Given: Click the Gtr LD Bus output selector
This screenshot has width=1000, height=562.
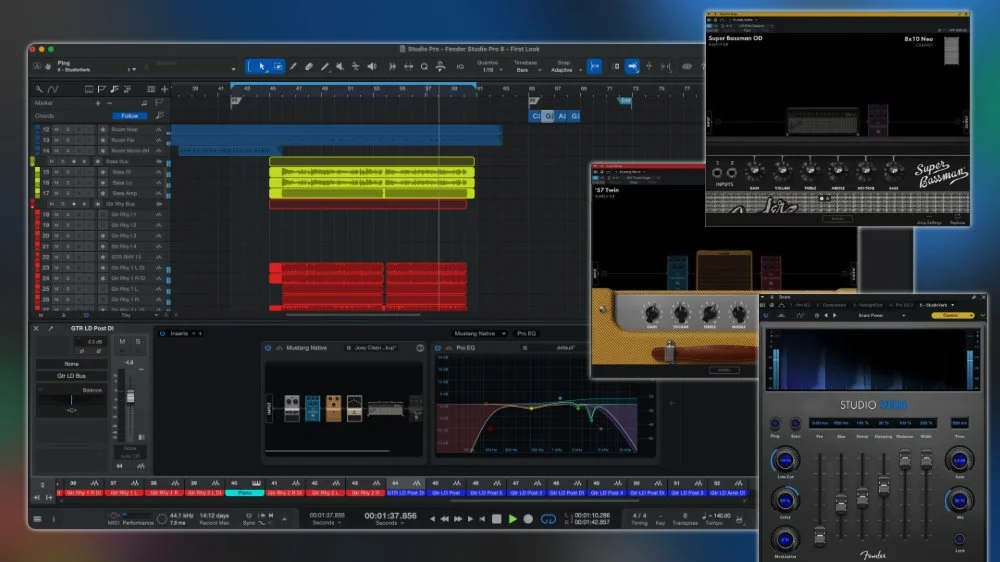Looking at the screenshot, I should tap(73, 376).
